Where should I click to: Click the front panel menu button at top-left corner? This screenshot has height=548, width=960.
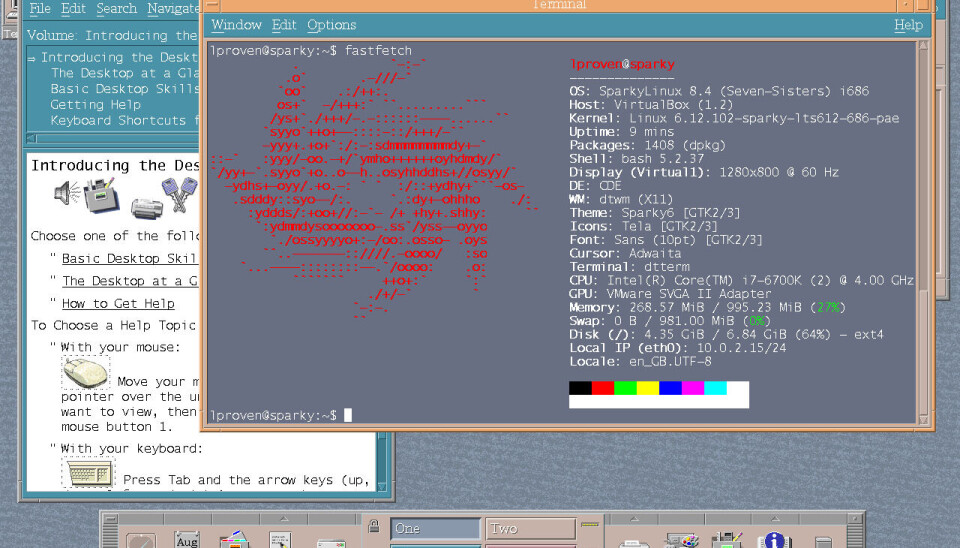pos(110,519)
